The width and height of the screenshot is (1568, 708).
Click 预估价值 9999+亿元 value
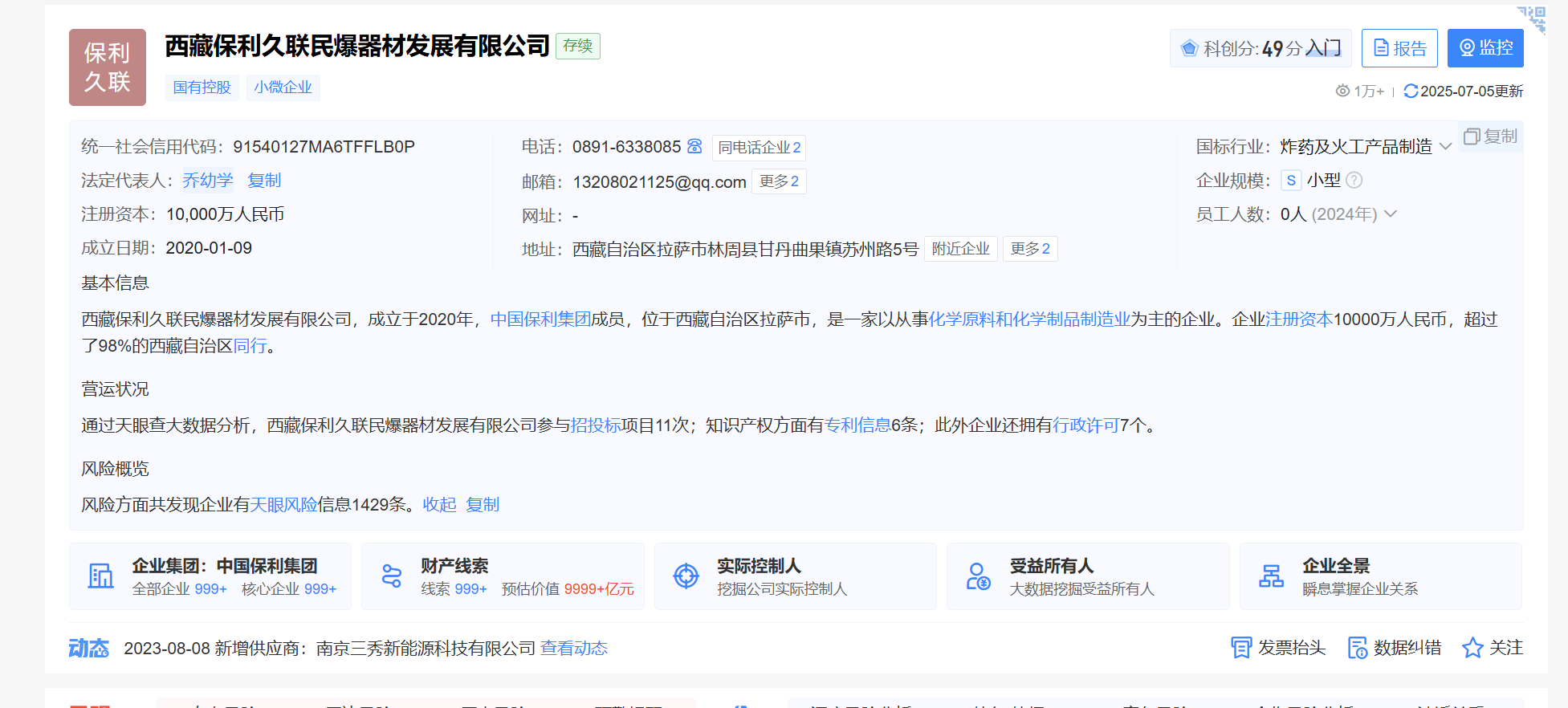pyautogui.click(x=568, y=589)
